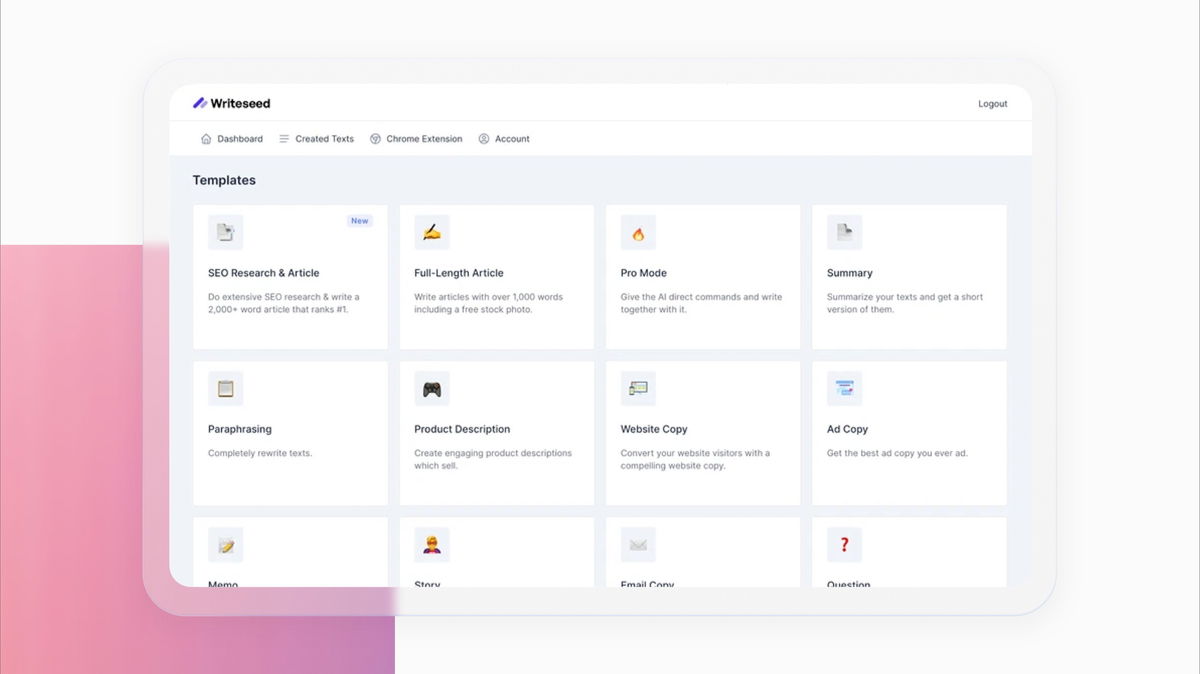Click the Memo pencil icon
1200x674 pixels.
(226, 544)
